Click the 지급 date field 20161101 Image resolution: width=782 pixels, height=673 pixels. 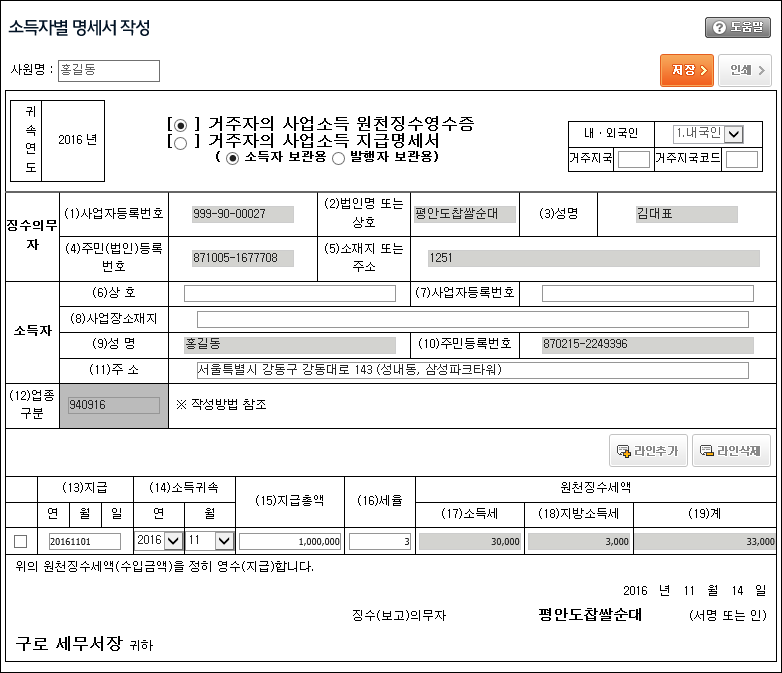coord(85,542)
